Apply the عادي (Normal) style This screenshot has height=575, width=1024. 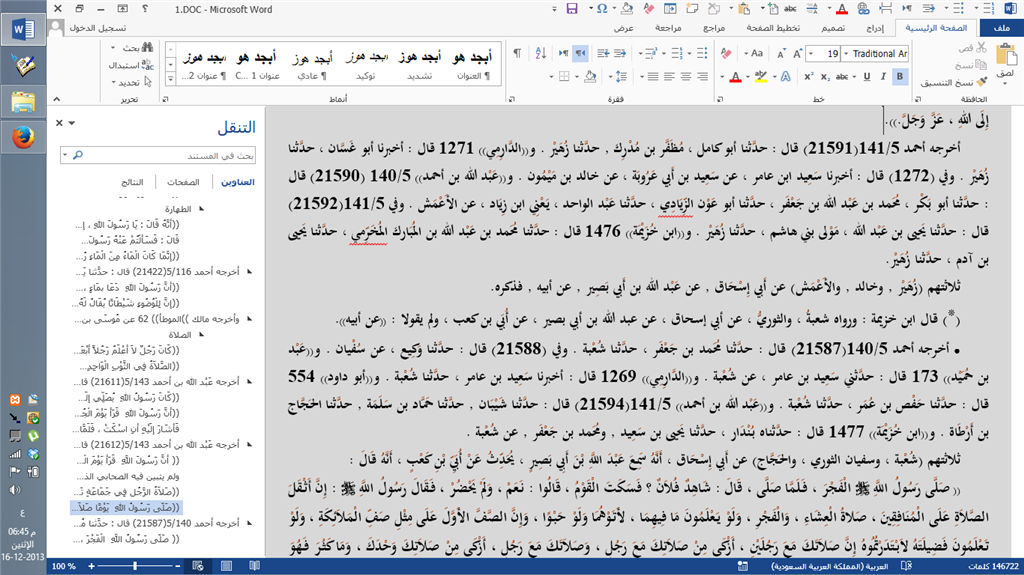(x=312, y=63)
